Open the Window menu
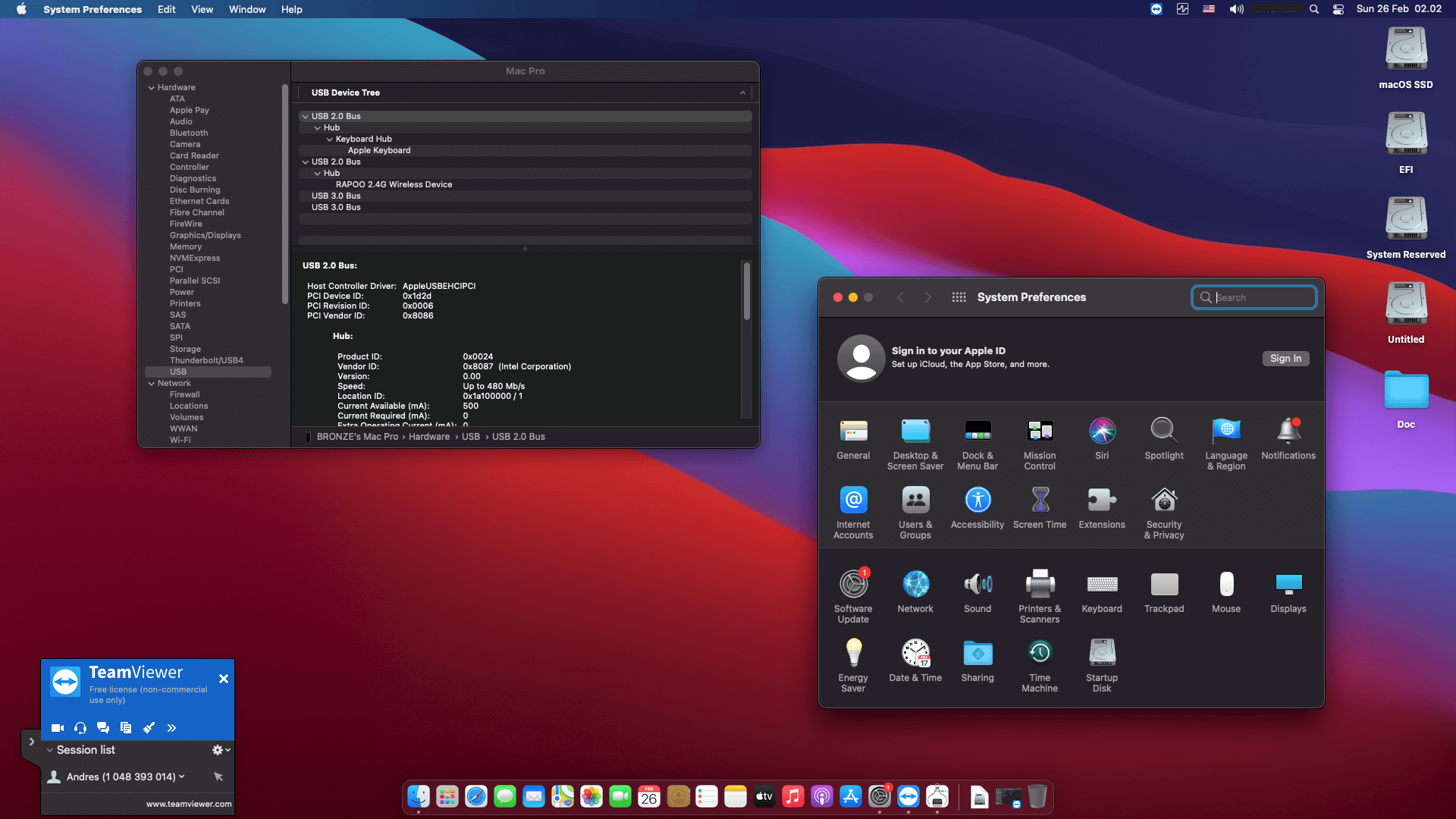This screenshot has height=819, width=1456. pos(246,9)
